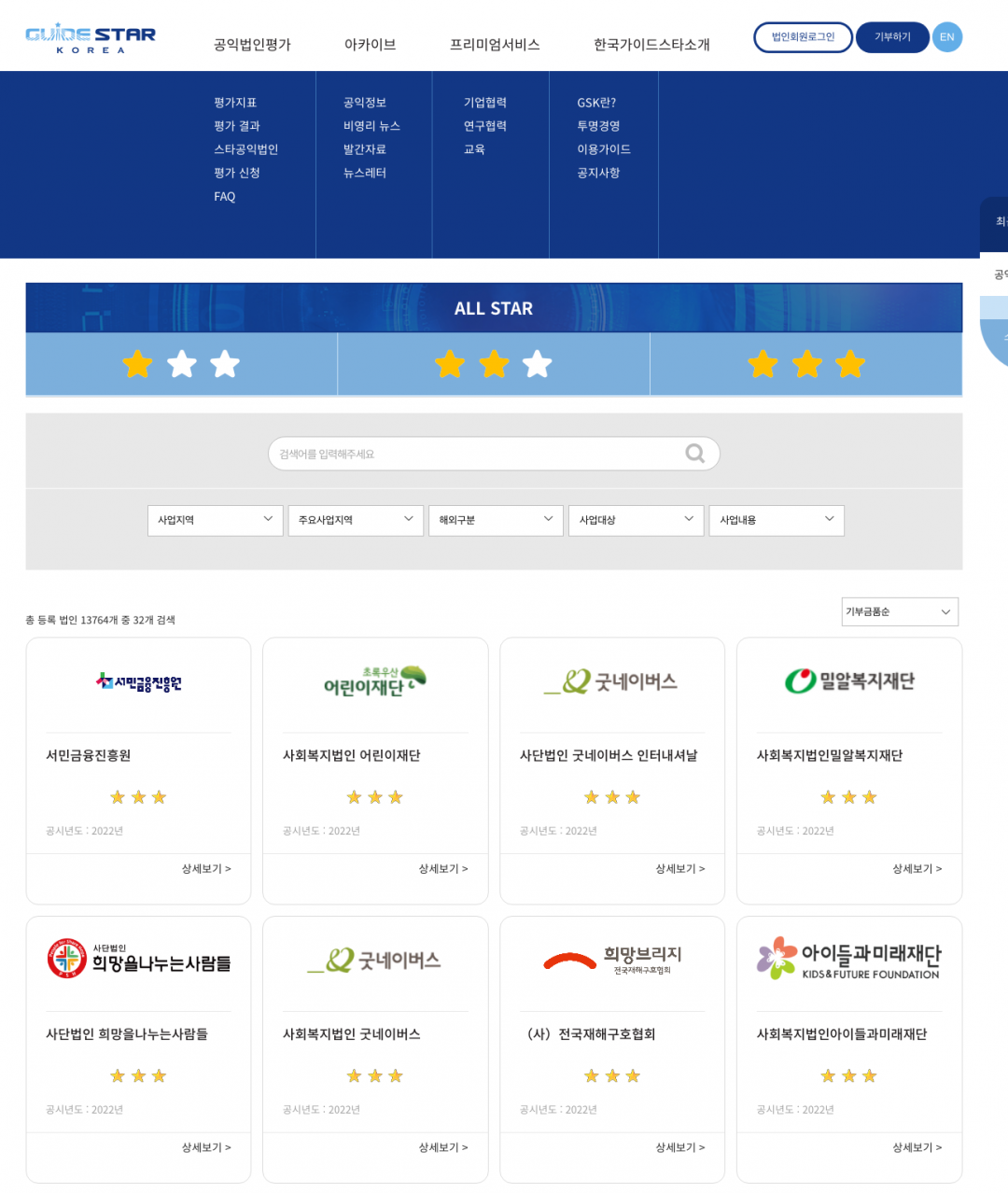
Task: Open the 공익법인평가 main menu
Action: (x=252, y=44)
